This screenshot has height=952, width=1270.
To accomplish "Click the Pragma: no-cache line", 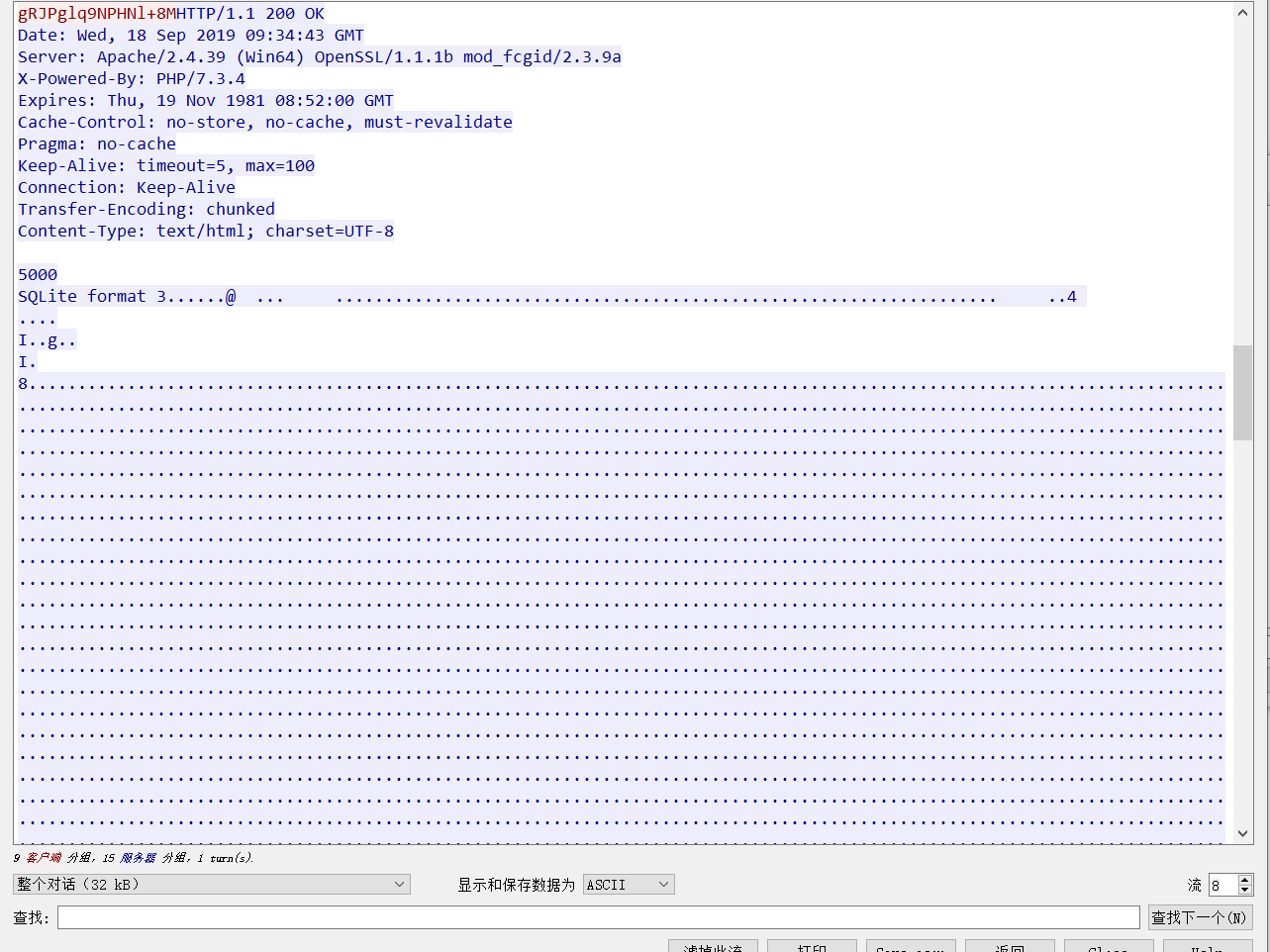I will (x=97, y=144).
